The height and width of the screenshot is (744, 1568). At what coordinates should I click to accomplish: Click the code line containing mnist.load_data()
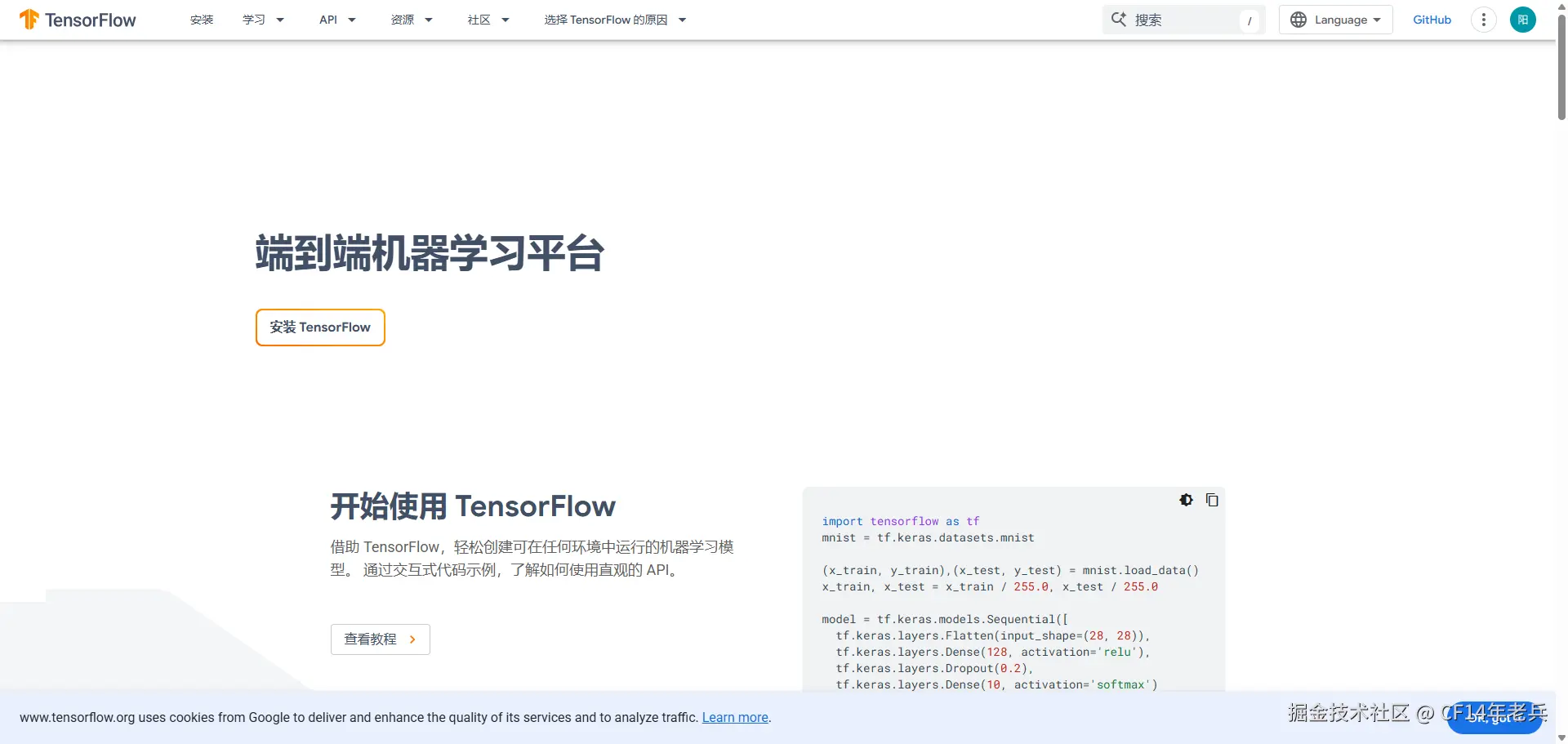coord(1011,570)
